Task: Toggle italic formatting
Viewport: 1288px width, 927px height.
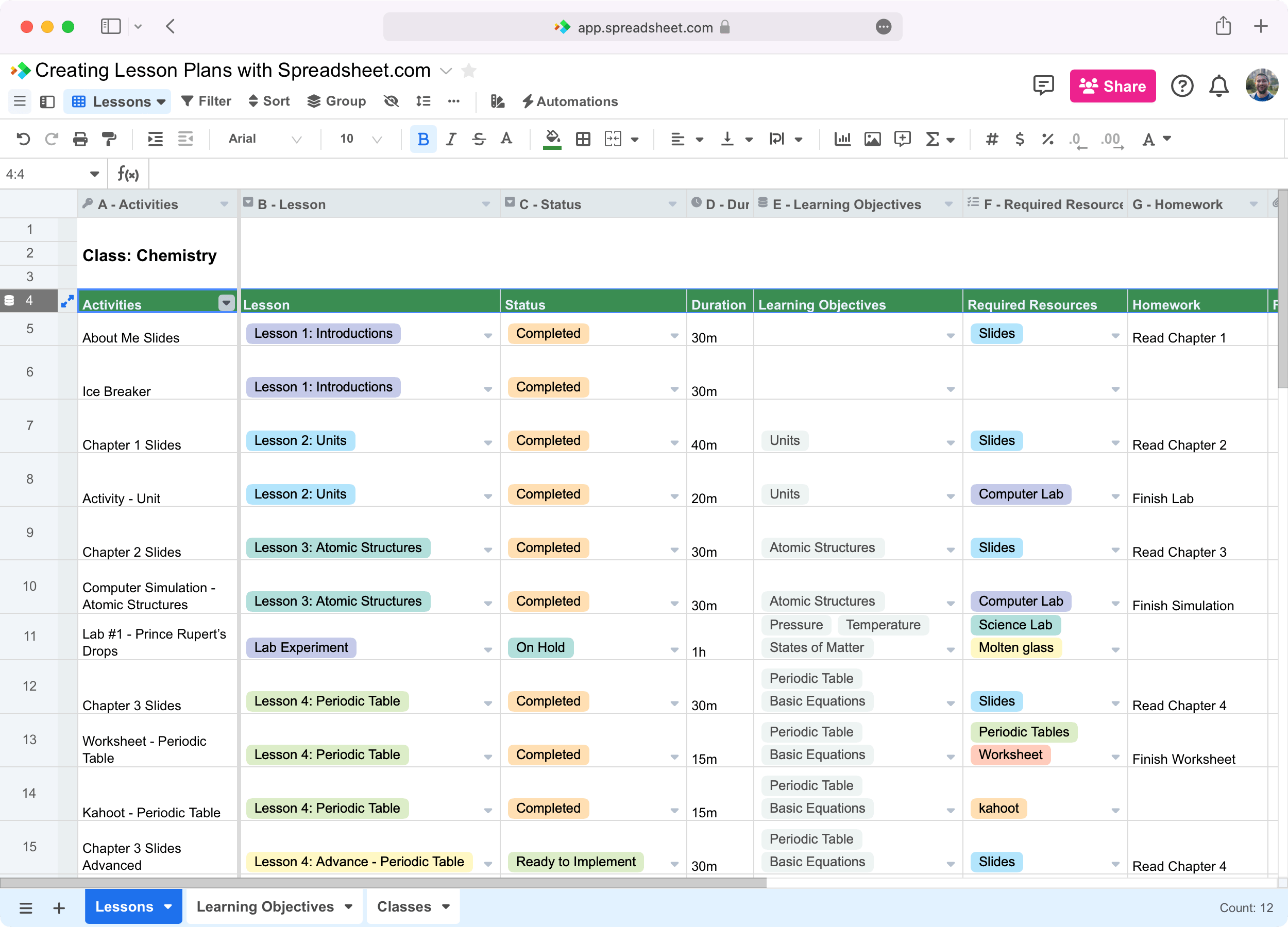Action: [x=450, y=139]
